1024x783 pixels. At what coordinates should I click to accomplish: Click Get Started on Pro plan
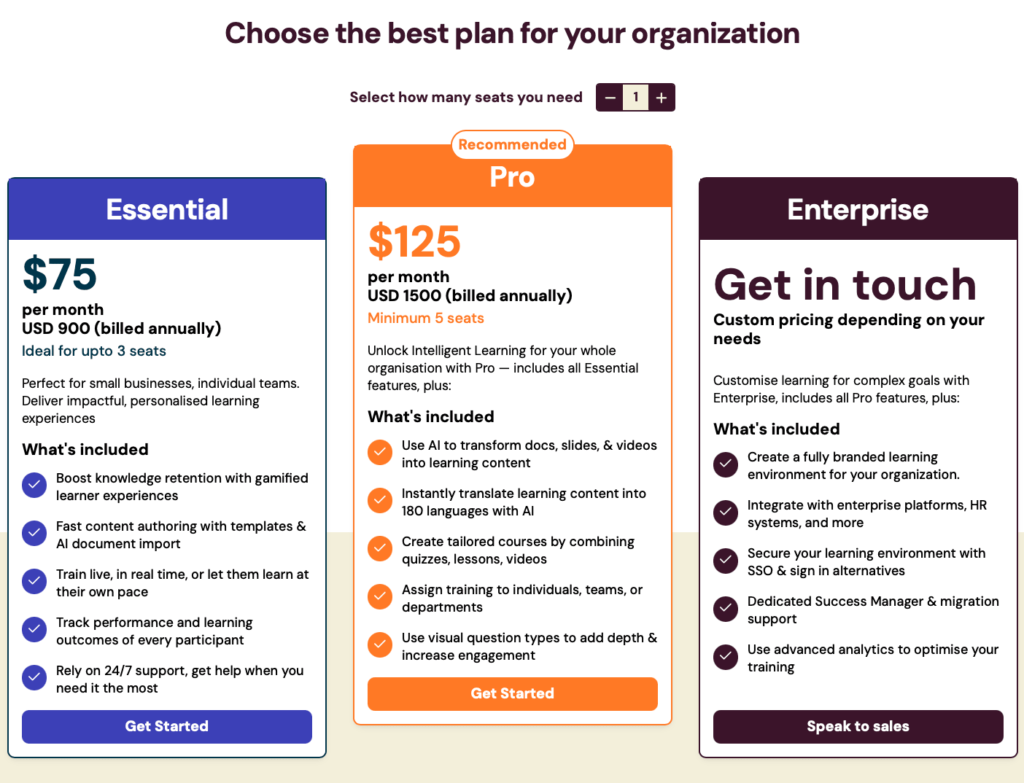click(x=512, y=694)
